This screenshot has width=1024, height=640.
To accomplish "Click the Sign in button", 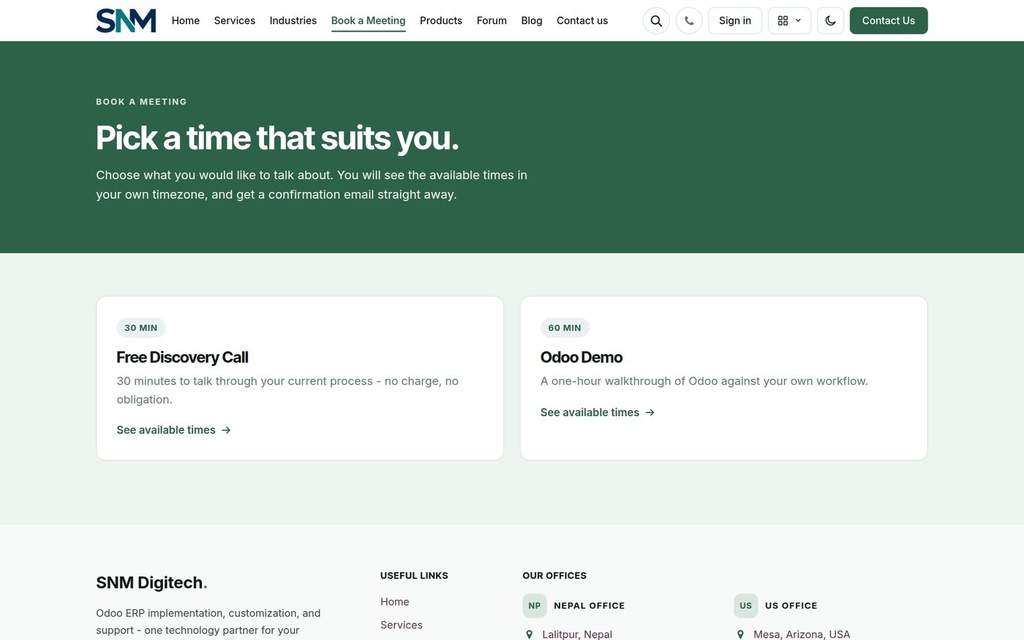I will [735, 21].
